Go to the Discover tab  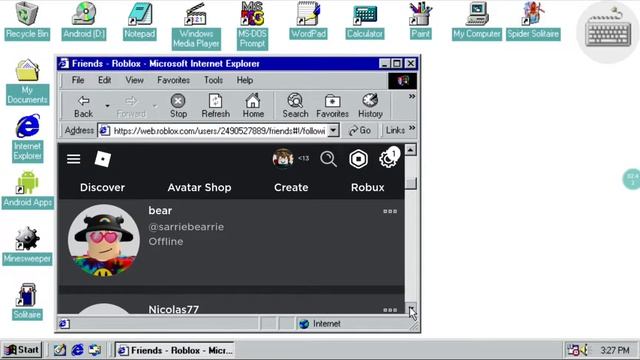[x=102, y=187]
